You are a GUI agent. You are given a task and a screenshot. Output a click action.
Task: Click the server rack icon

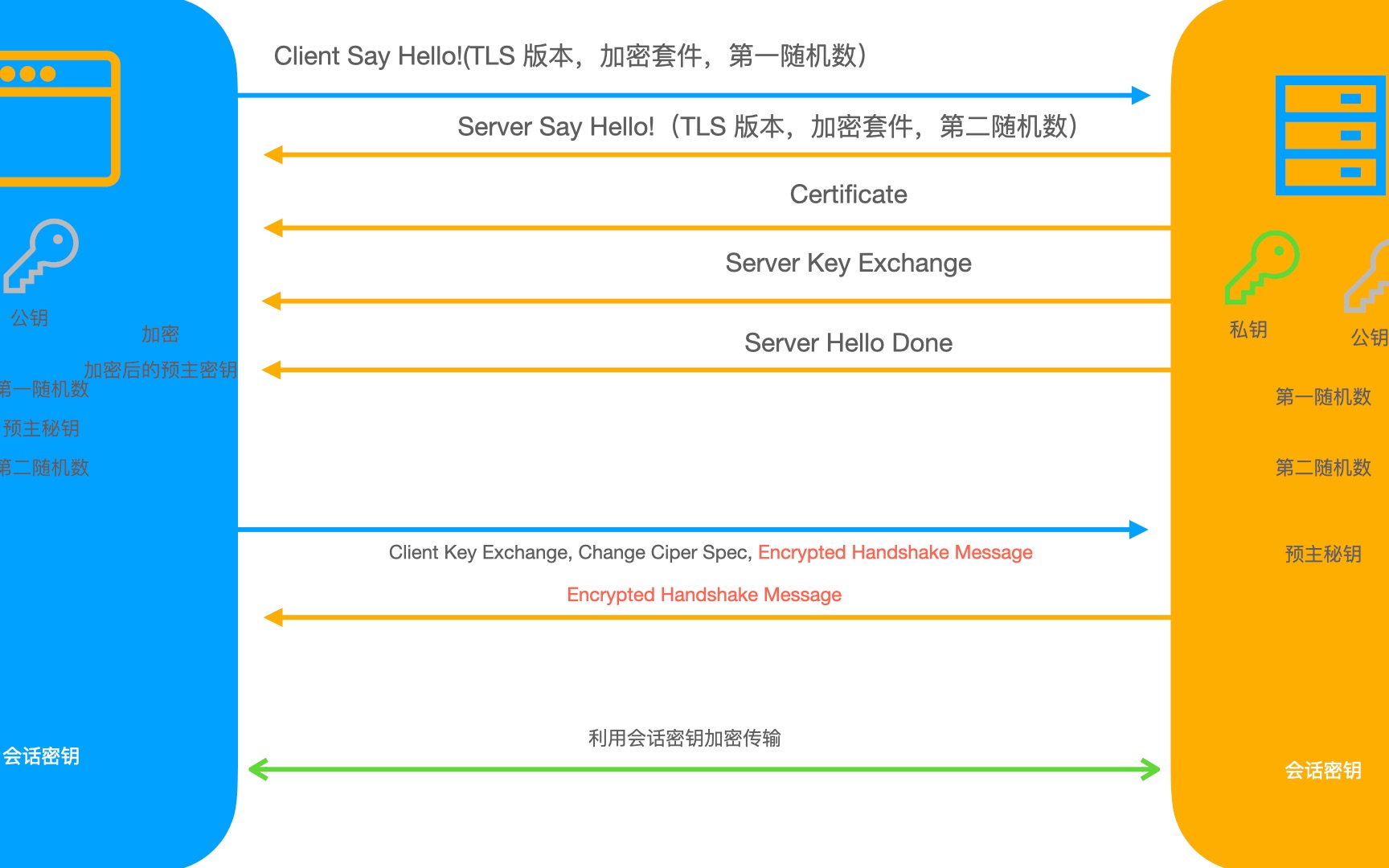click(x=1331, y=135)
